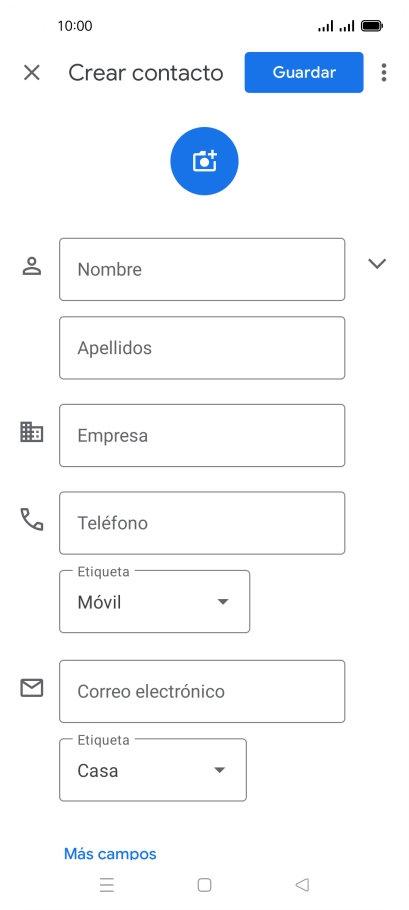
Task: Focus the Apellidos input field
Action: (202, 348)
